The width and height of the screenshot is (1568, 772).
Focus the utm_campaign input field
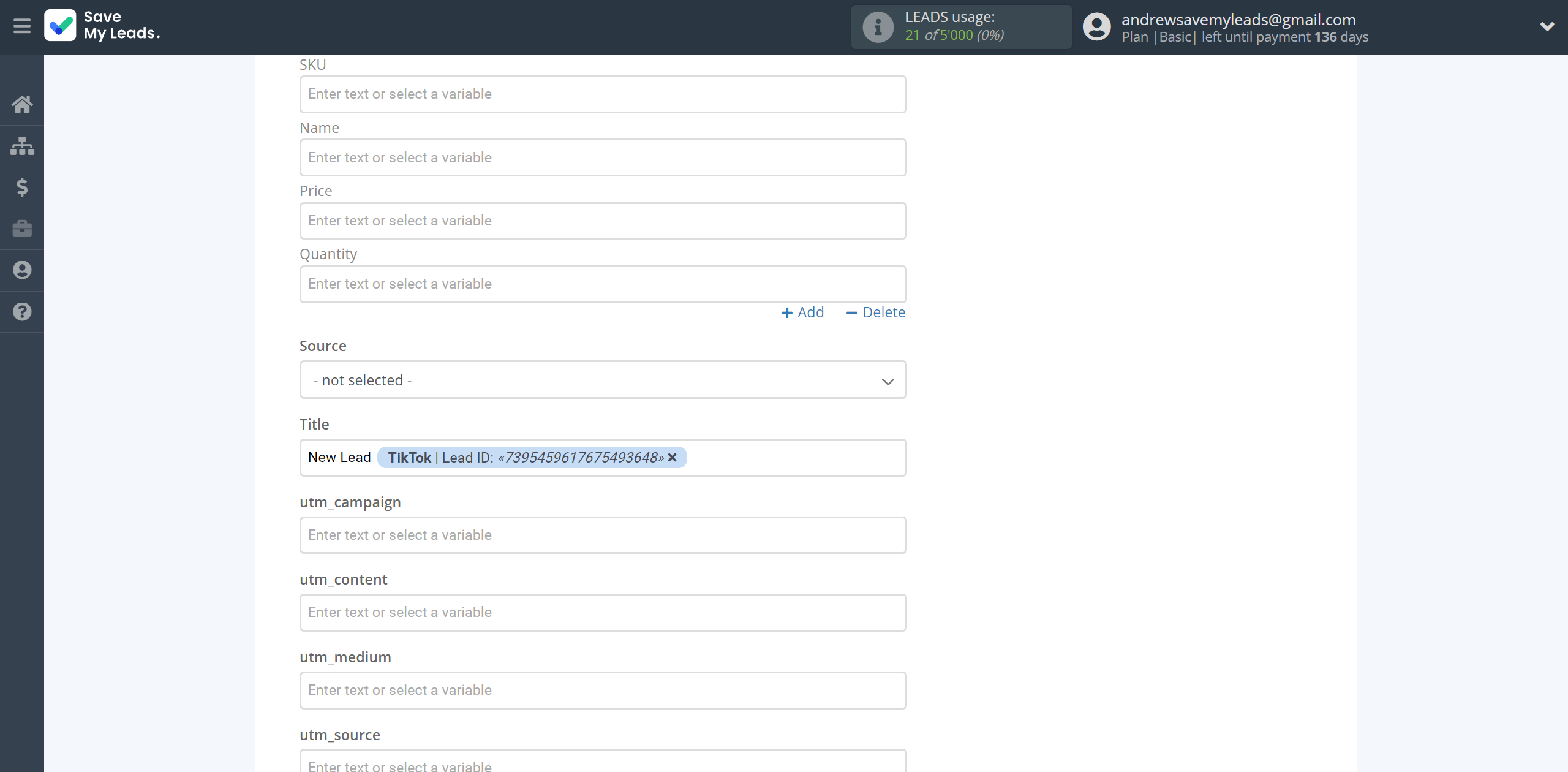(603, 535)
